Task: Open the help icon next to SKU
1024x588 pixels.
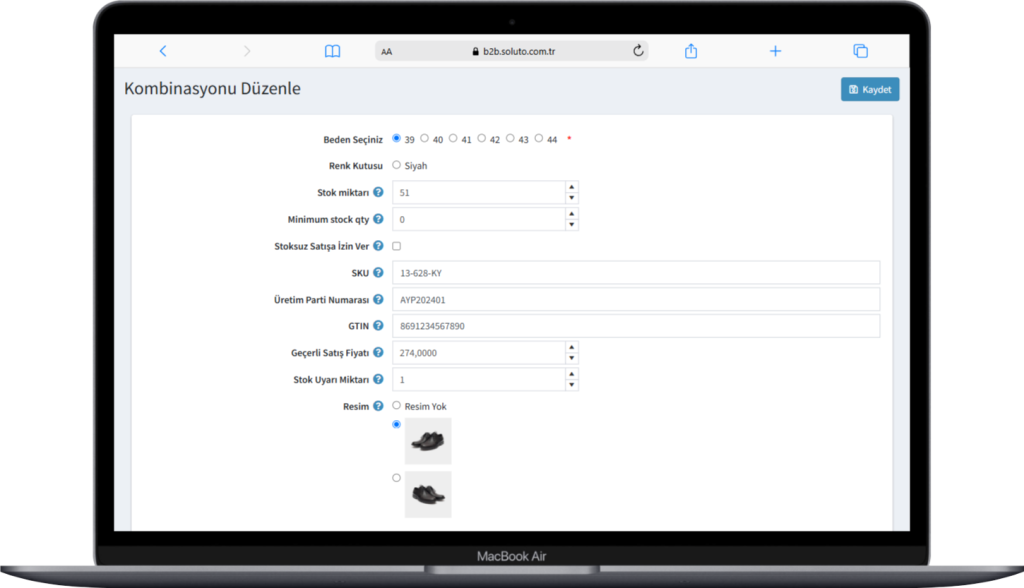Action: pos(378,272)
